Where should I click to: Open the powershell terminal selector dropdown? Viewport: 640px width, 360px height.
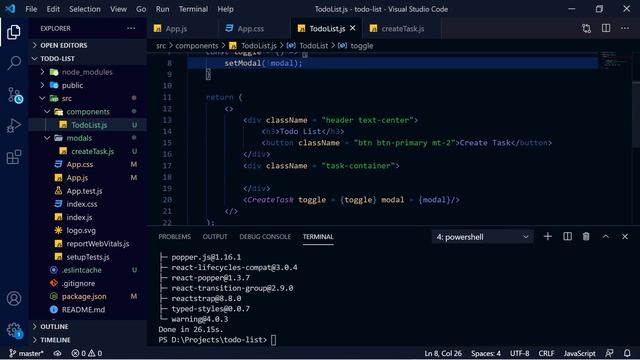[x=482, y=237]
